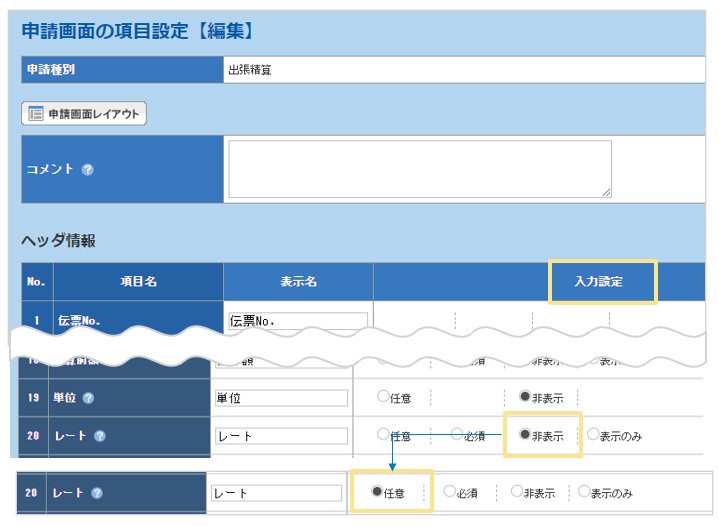This screenshot has width=719, height=527.
Task: Open the 申請画面レイアウト button
Action: click(x=84, y=113)
